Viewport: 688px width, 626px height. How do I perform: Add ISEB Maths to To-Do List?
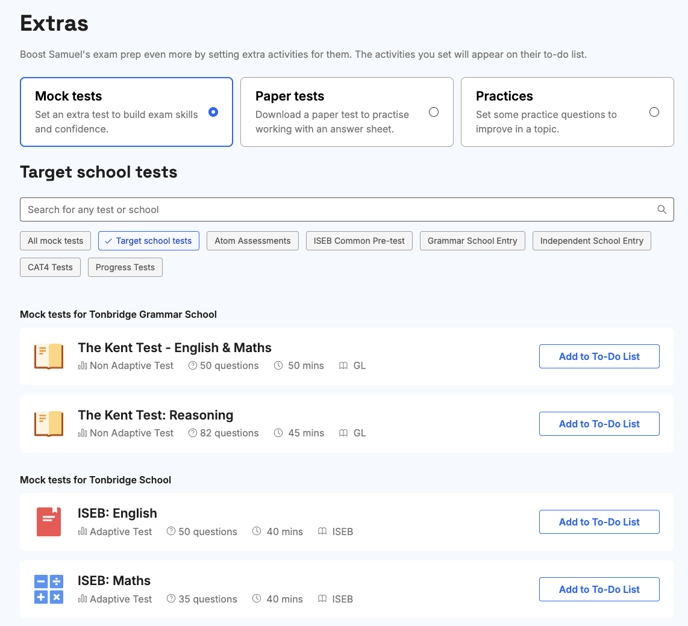coord(599,589)
